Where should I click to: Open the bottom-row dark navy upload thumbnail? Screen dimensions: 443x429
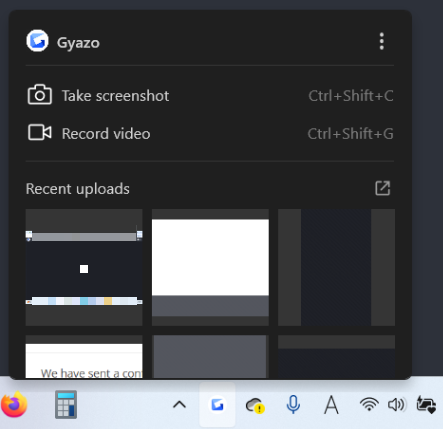pos(336,357)
